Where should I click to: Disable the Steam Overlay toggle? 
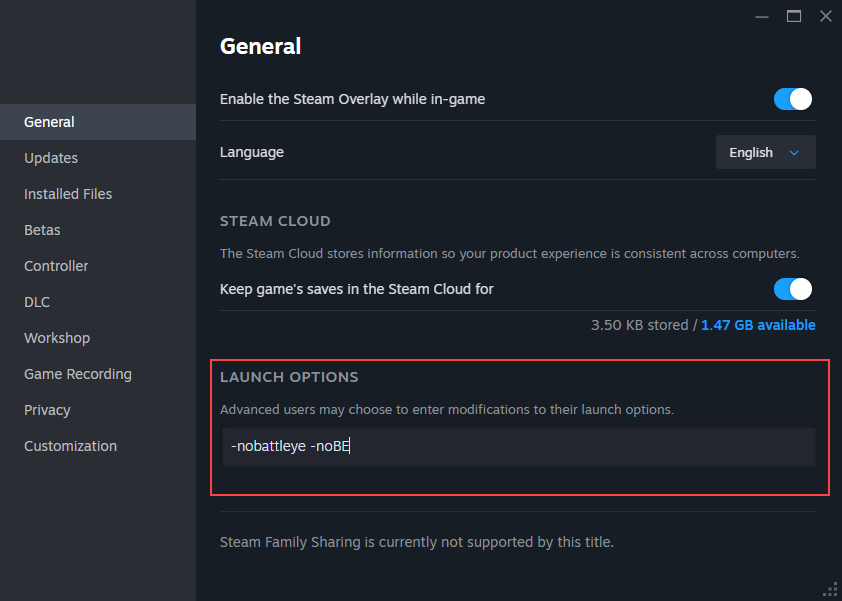(x=793, y=99)
